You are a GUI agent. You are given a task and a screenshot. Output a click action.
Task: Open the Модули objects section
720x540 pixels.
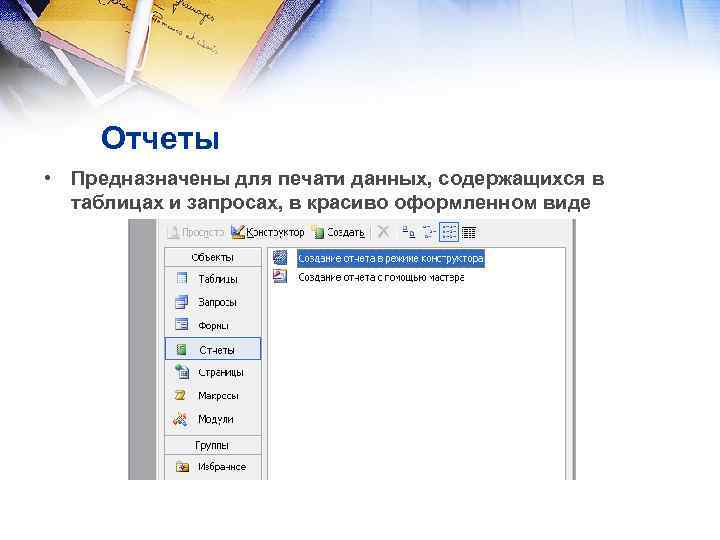(x=213, y=419)
